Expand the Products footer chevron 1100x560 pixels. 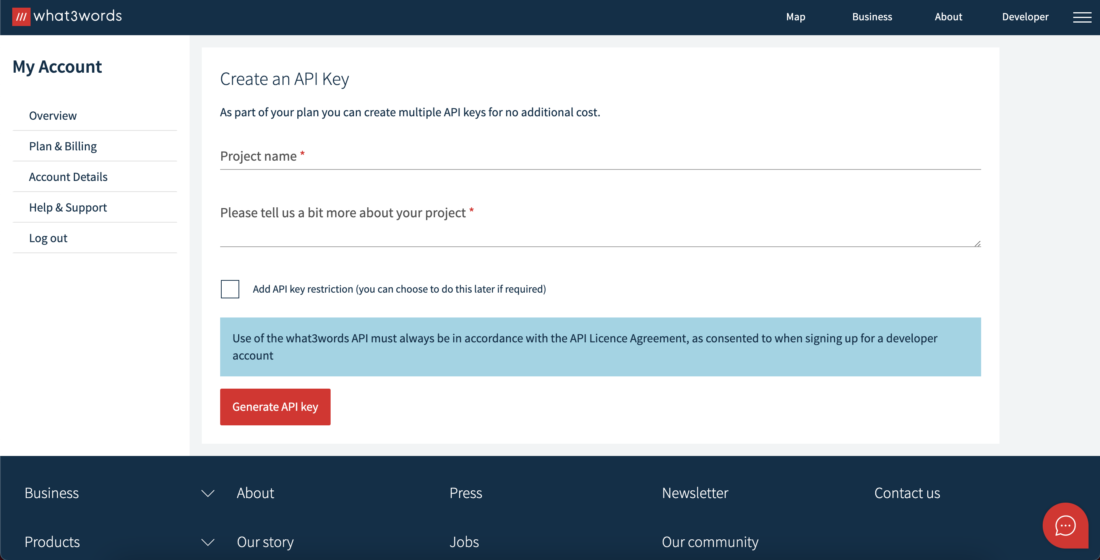208,542
